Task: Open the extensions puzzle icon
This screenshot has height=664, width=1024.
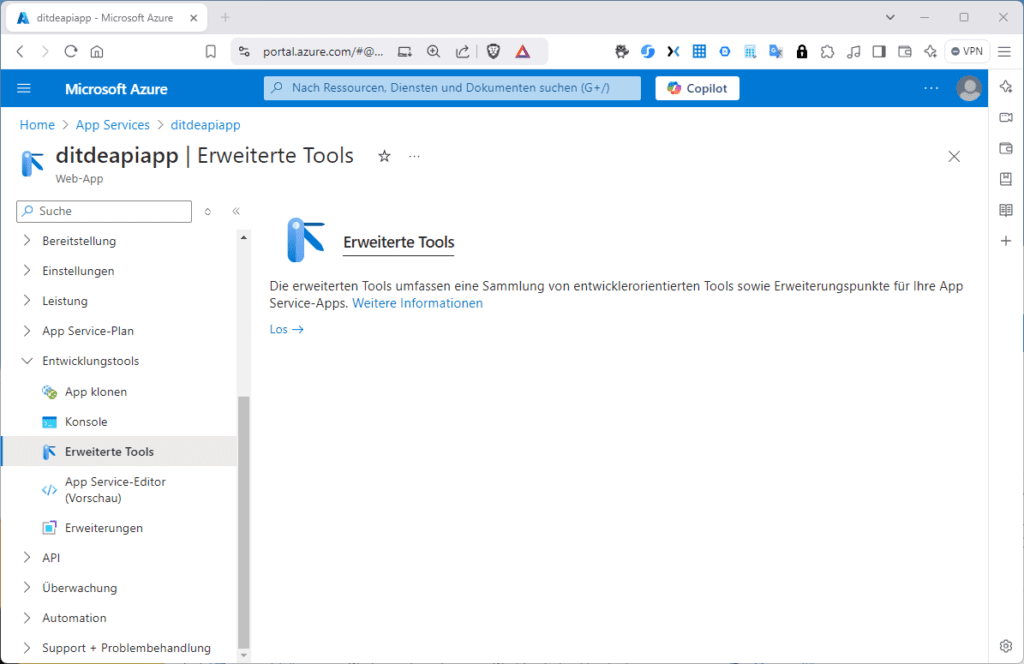Action: [827, 52]
